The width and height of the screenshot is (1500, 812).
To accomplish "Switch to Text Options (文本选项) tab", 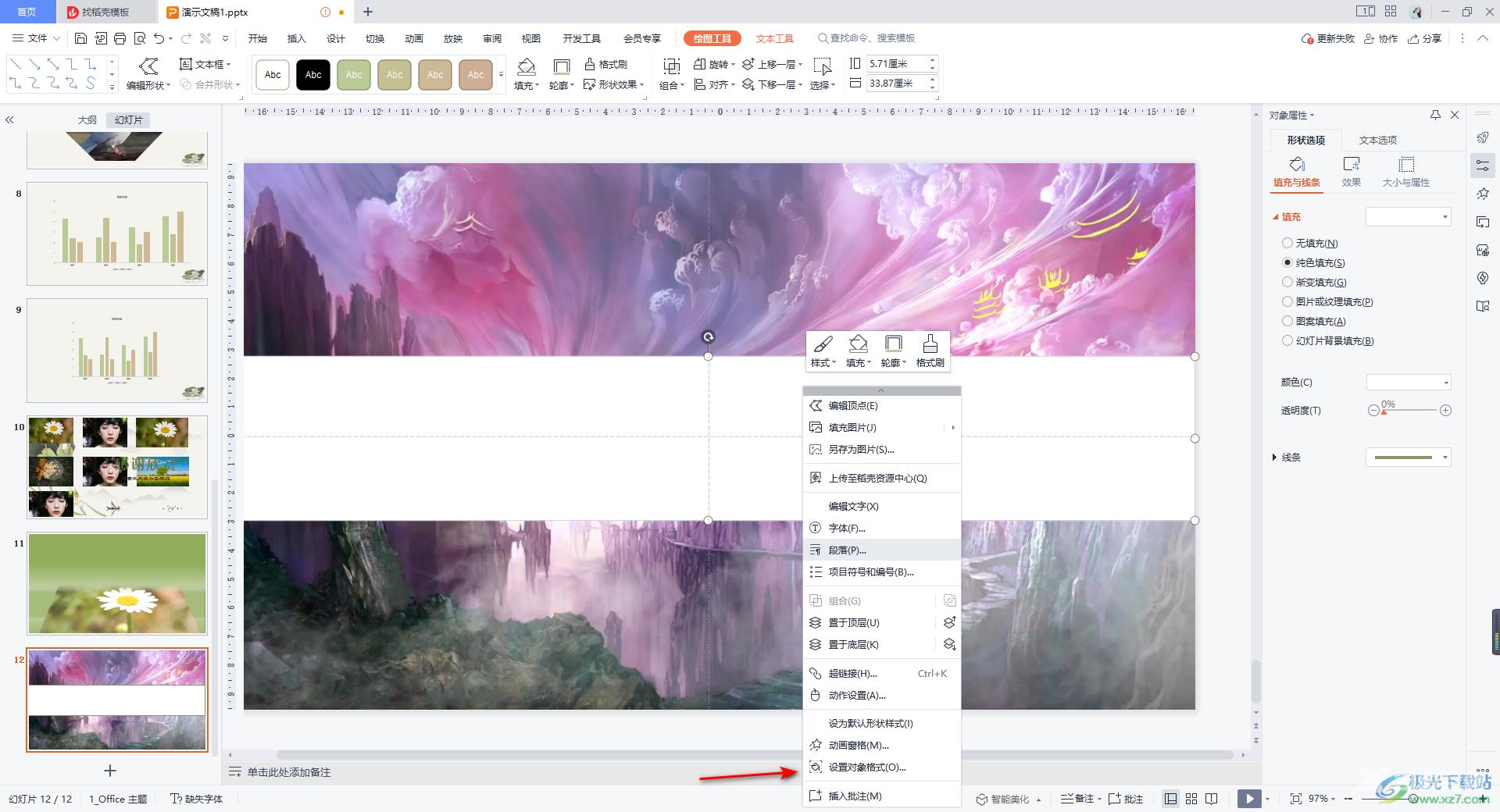I will click(x=1377, y=140).
